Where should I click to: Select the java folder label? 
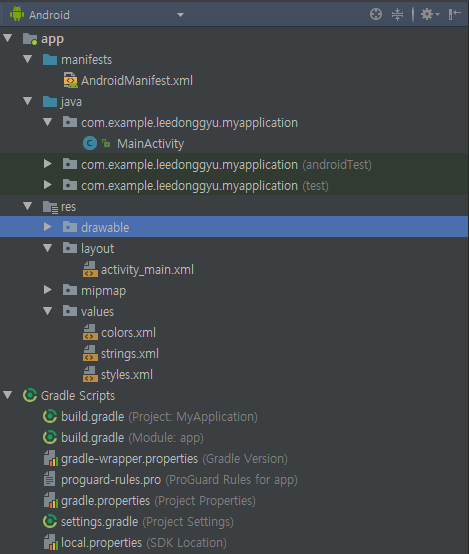[x=71, y=102]
